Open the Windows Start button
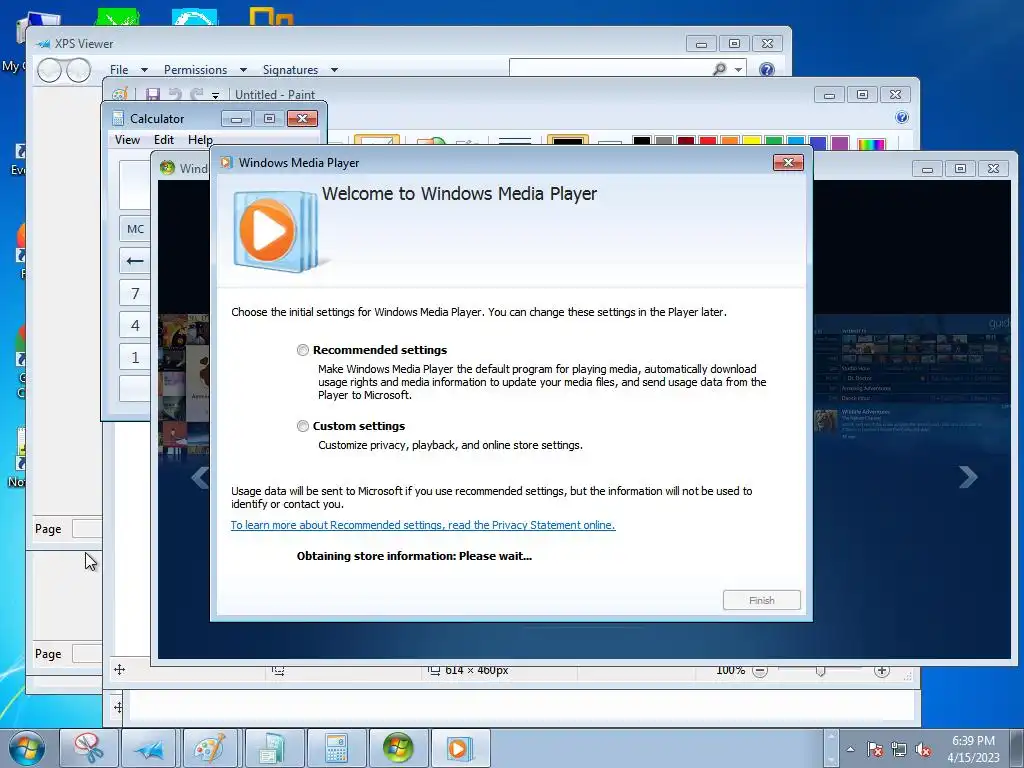This screenshot has height=768, width=1024. tap(27, 748)
